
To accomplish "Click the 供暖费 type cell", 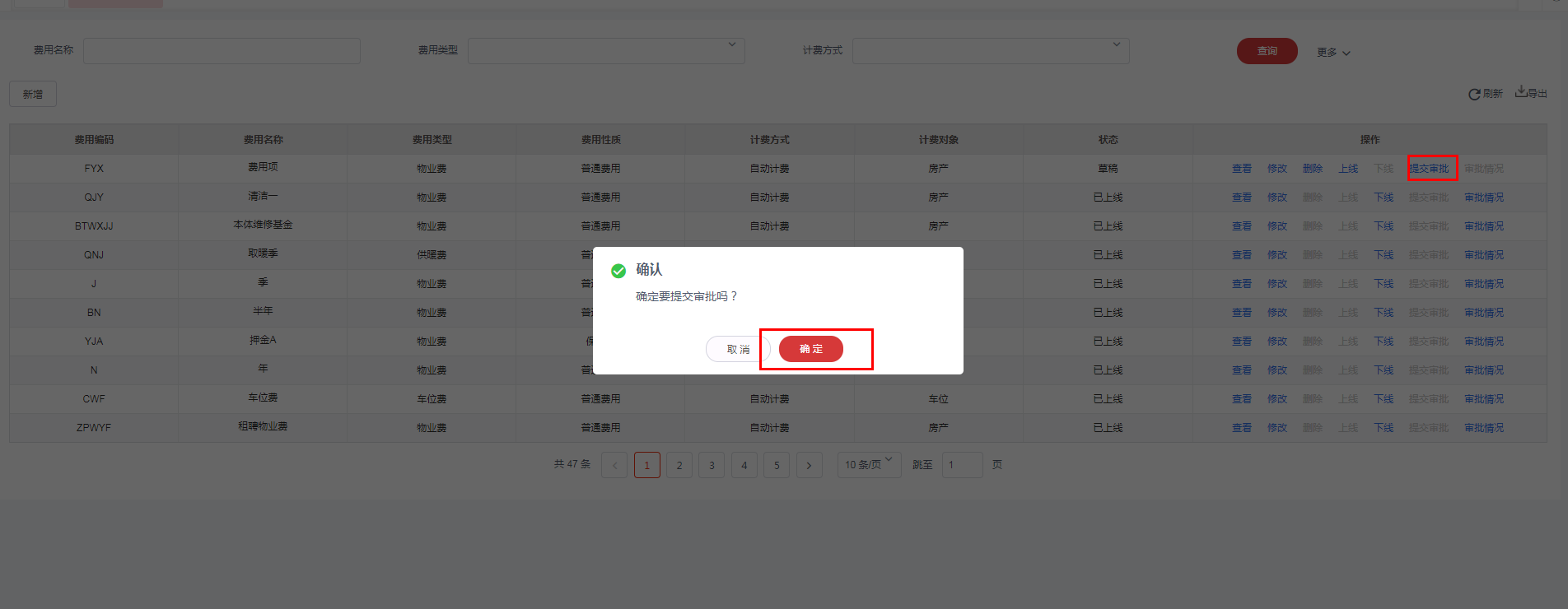I will pyautogui.click(x=432, y=255).
